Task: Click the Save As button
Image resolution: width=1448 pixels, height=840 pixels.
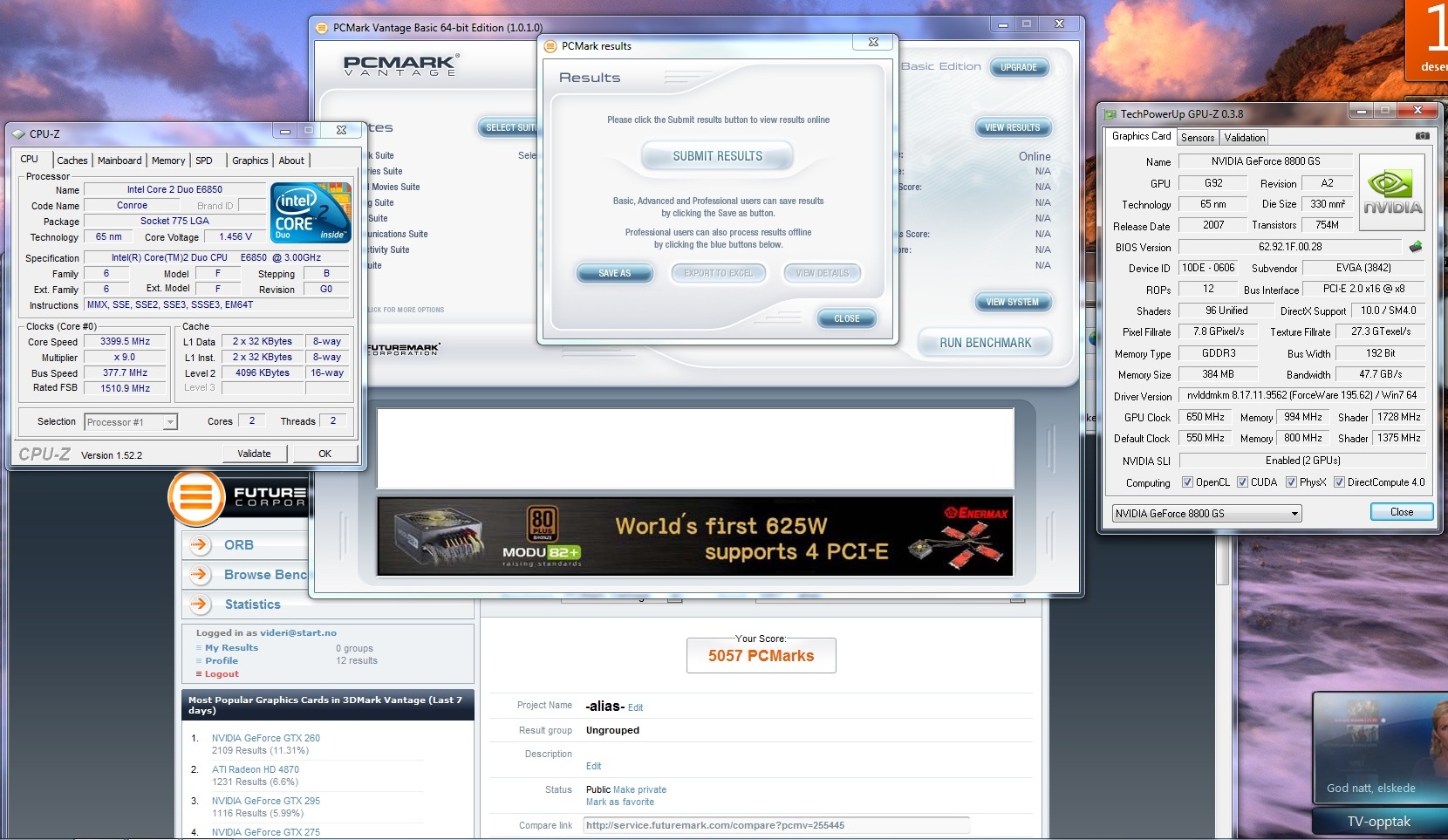Action: 614,273
